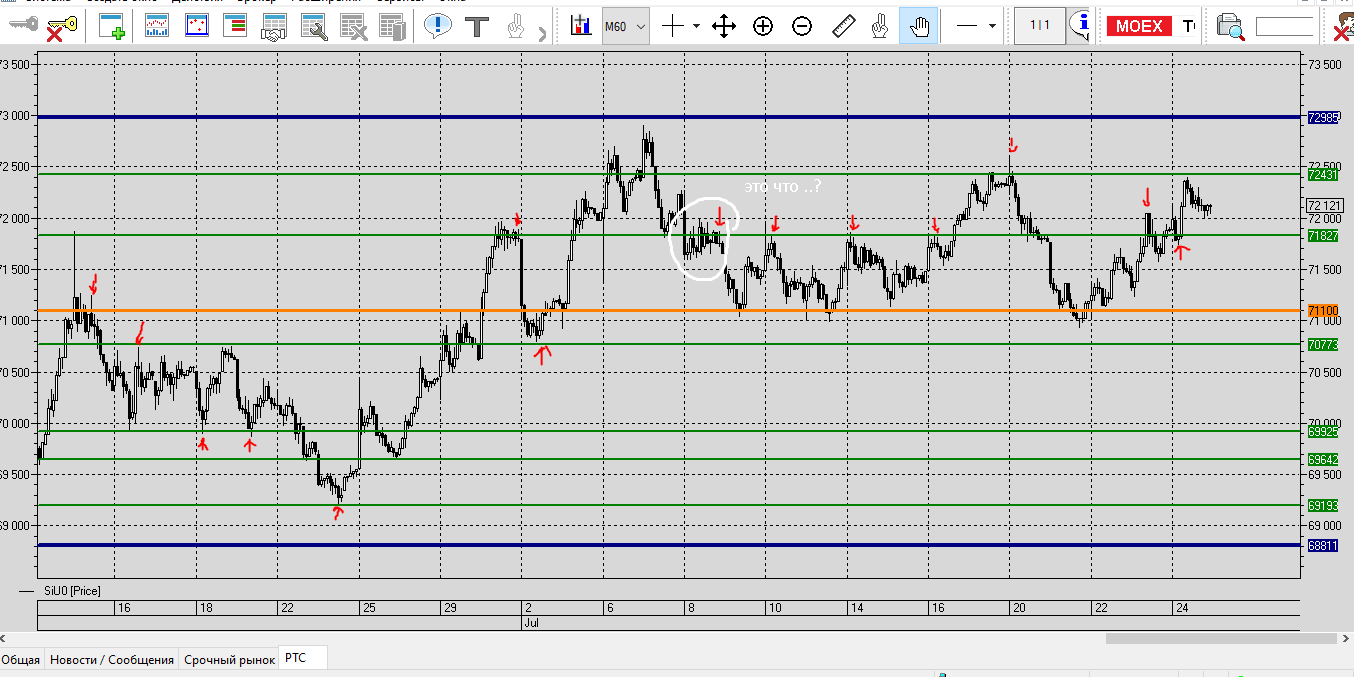Open the create new window icon
This screenshot has width=1354, height=677.
[x=112, y=27]
